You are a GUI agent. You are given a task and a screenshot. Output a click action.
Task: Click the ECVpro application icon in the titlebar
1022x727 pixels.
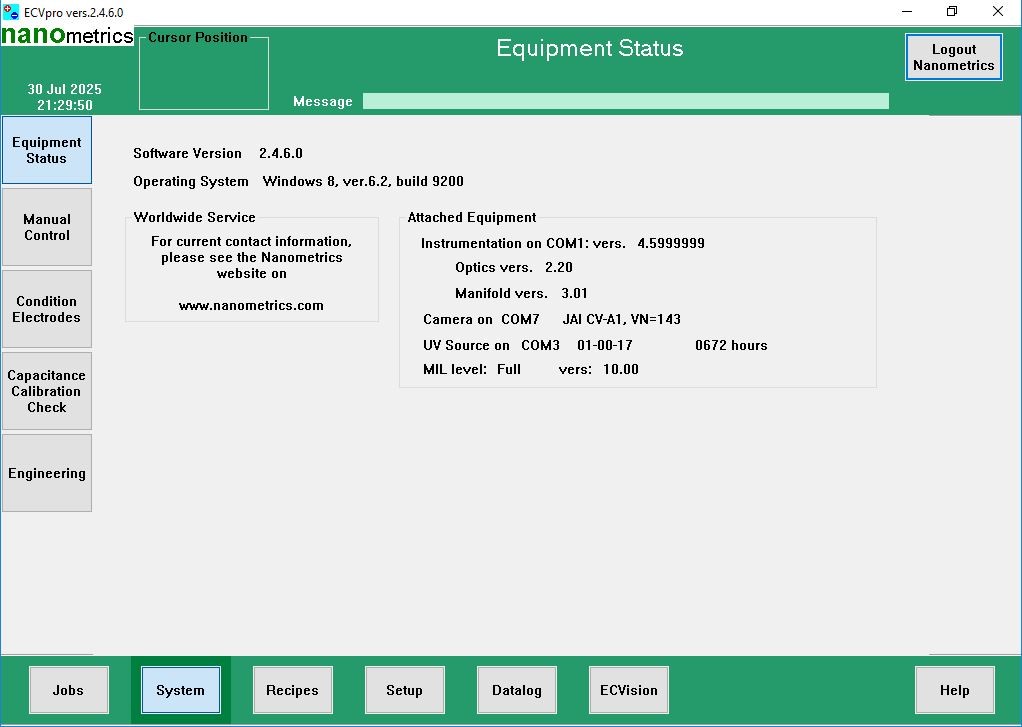10,11
